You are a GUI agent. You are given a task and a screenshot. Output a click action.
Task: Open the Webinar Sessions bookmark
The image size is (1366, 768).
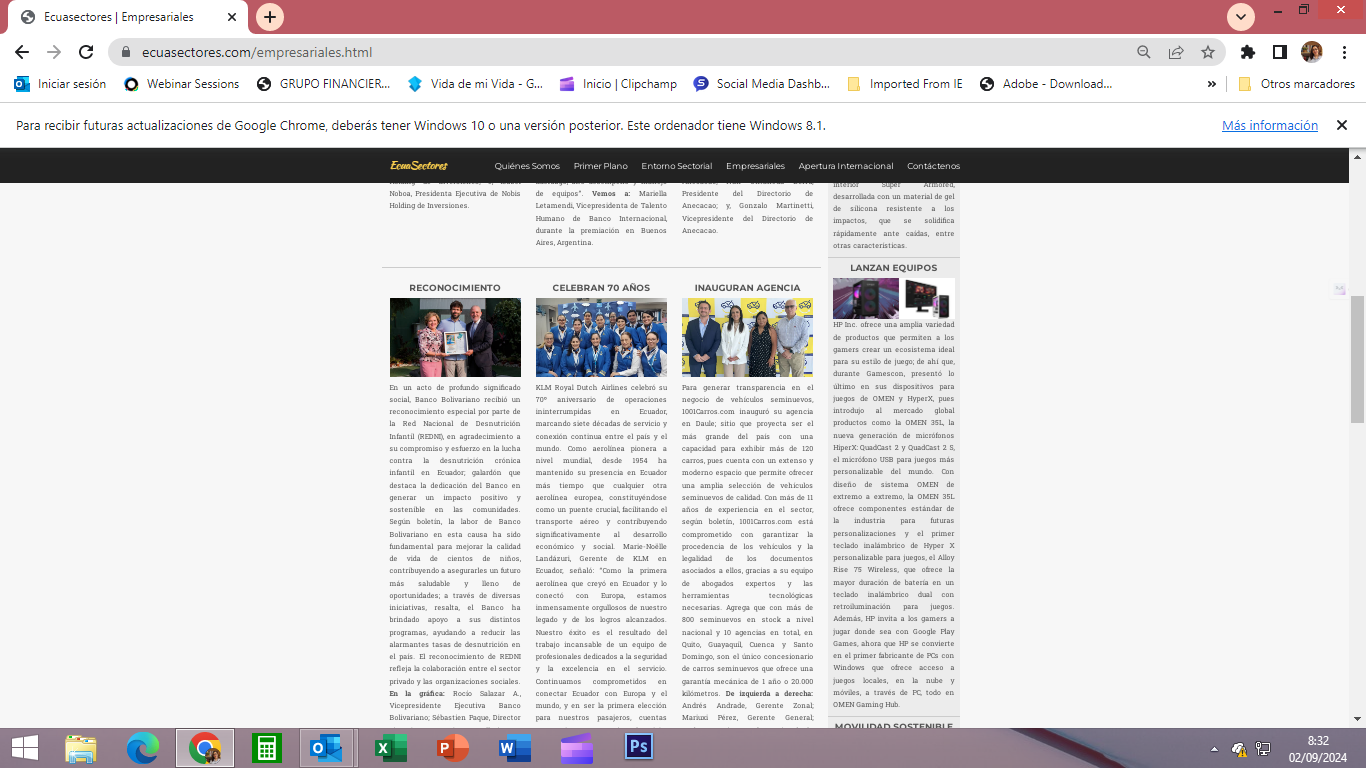click(x=181, y=84)
